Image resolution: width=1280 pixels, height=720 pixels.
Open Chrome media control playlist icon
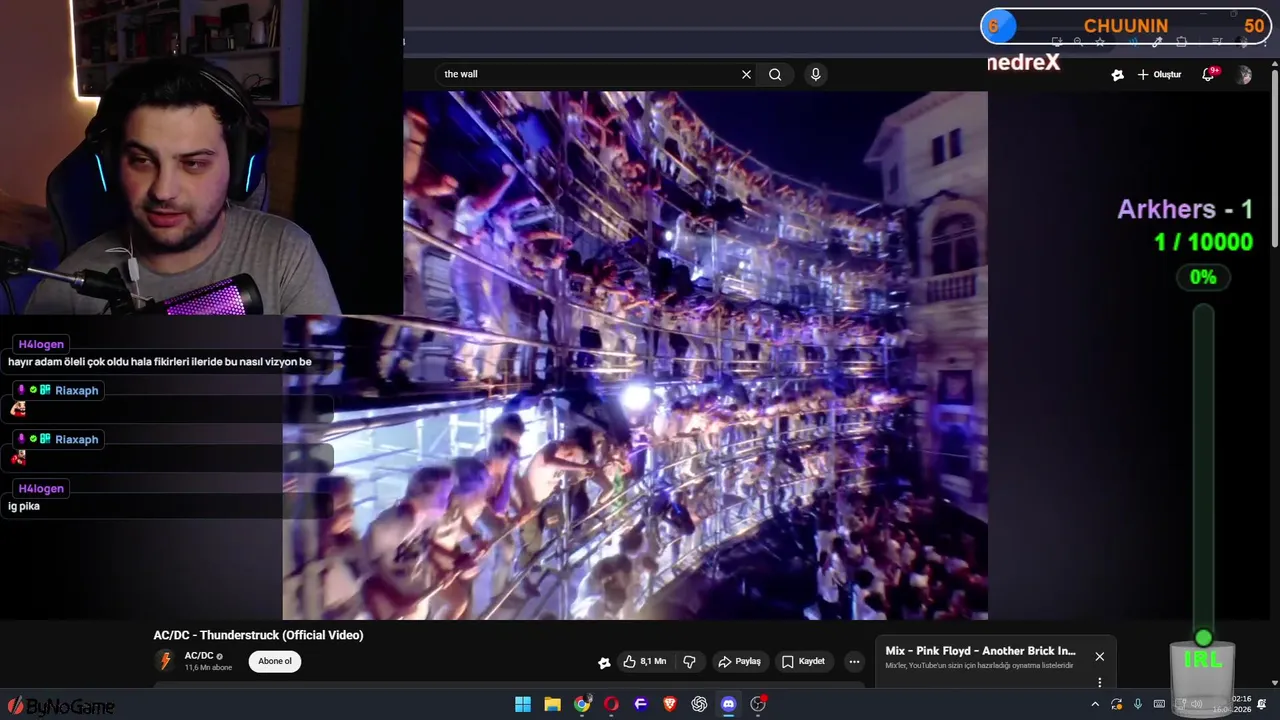point(1217,42)
